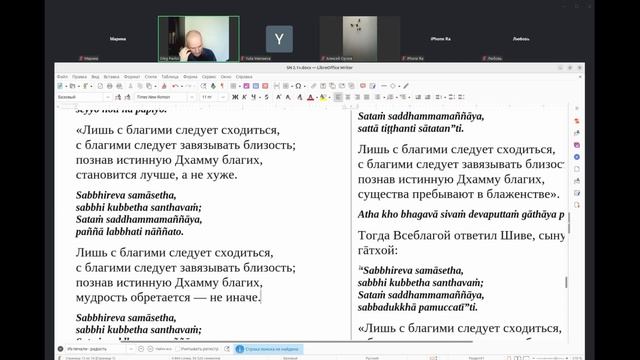
Task: Open the paragraph style dropdown
Action: click(108, 97)
